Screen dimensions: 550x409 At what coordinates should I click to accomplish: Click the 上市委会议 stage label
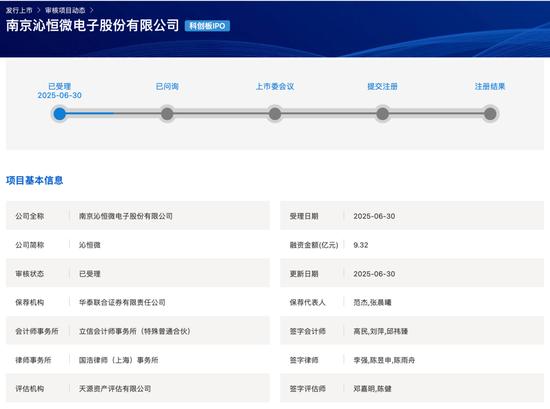point(275,86)
